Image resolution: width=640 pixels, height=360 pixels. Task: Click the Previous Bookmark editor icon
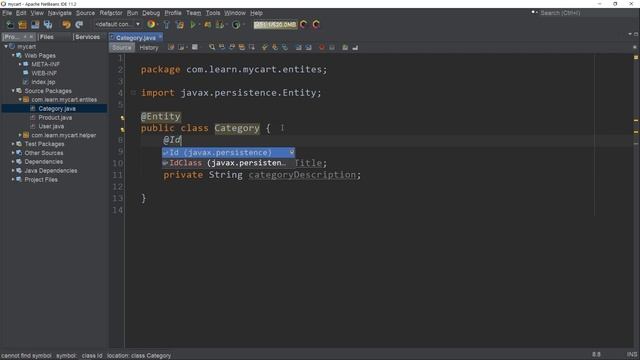265,47
